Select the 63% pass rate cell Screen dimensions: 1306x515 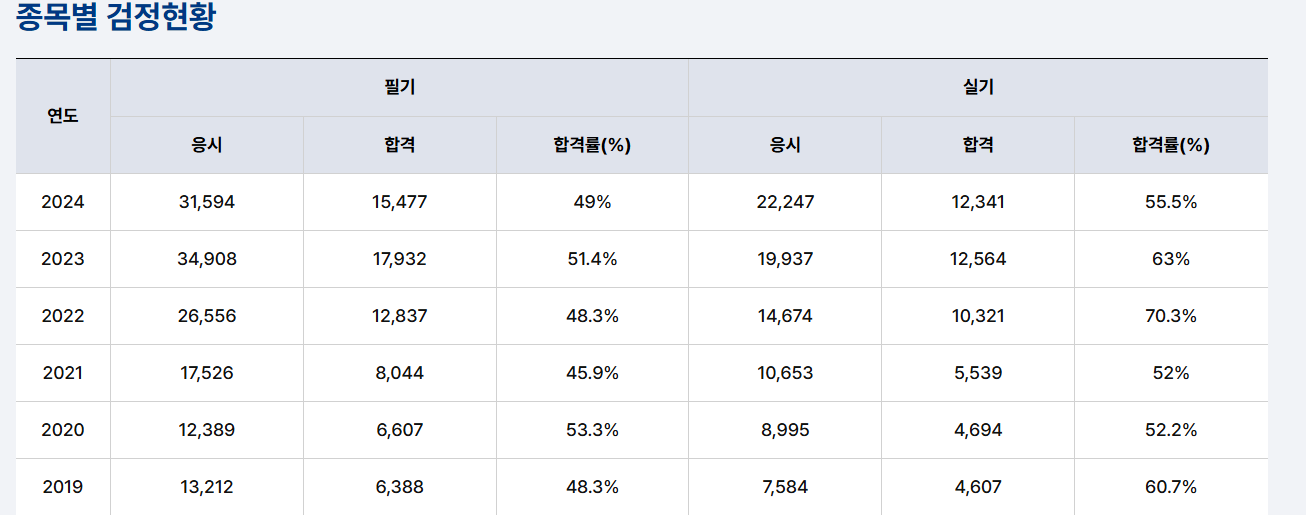pos(1171,259)
